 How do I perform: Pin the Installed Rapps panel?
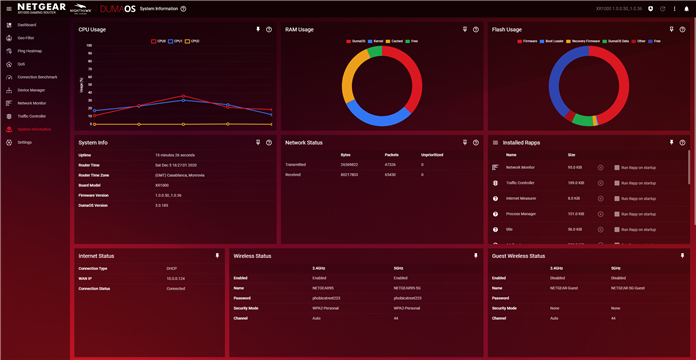click(x=672, y=142)
